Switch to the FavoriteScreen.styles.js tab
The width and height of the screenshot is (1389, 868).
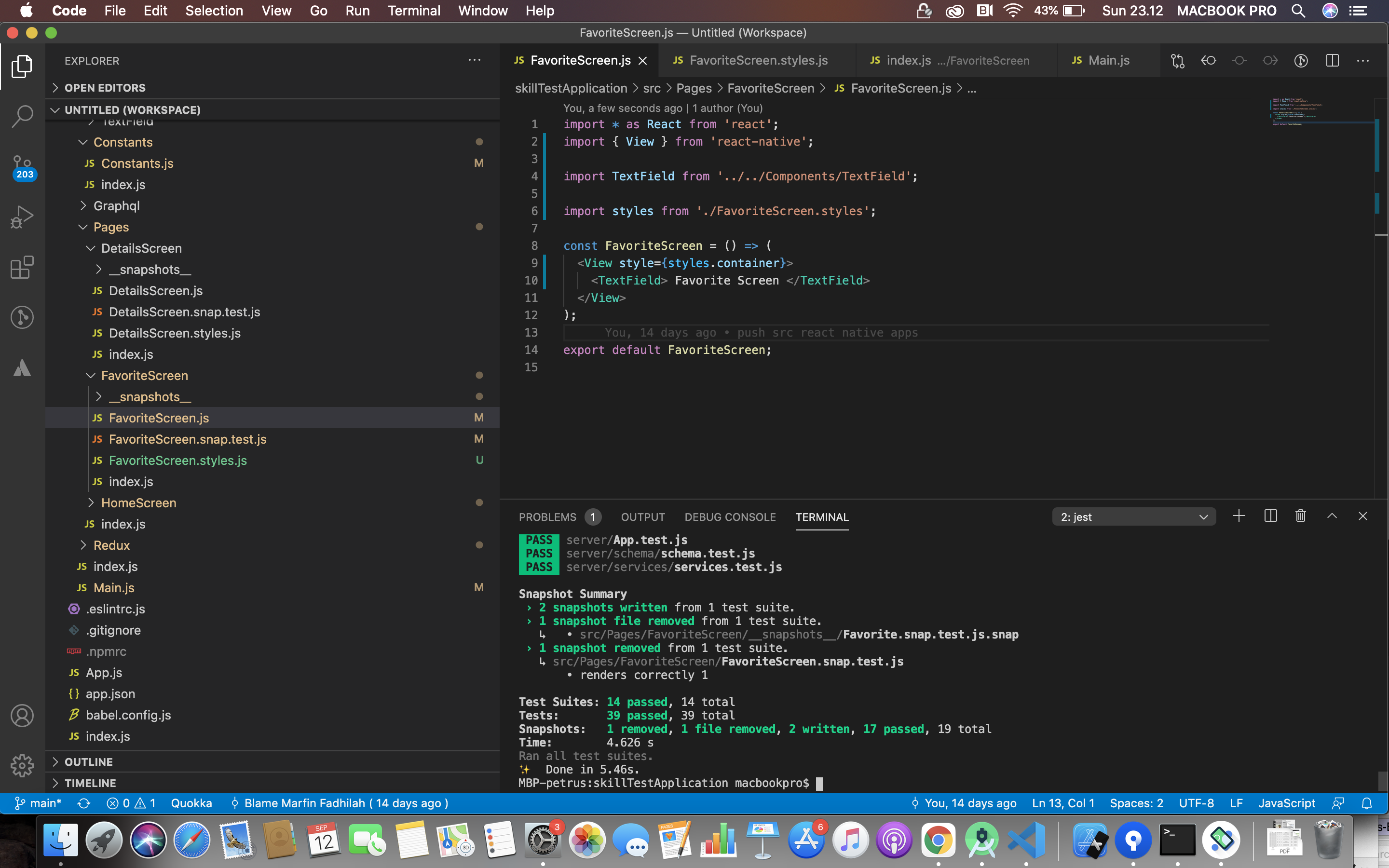pyautogui.click(x=758, y=60)
